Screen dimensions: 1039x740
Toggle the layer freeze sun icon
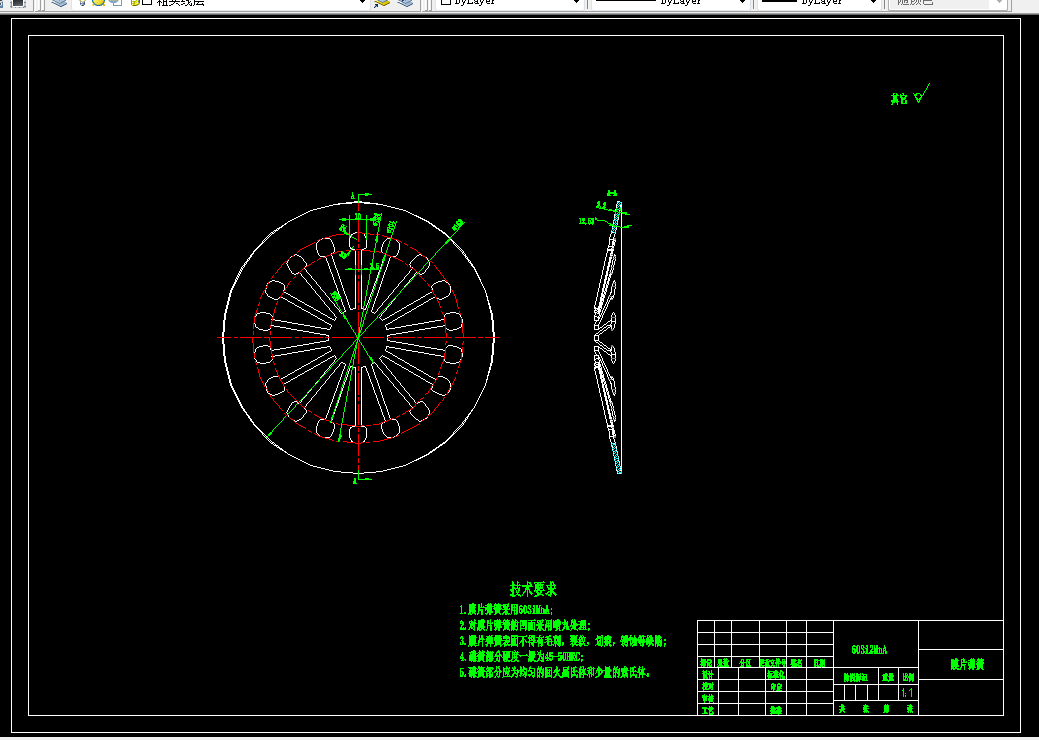coord(99,3)
